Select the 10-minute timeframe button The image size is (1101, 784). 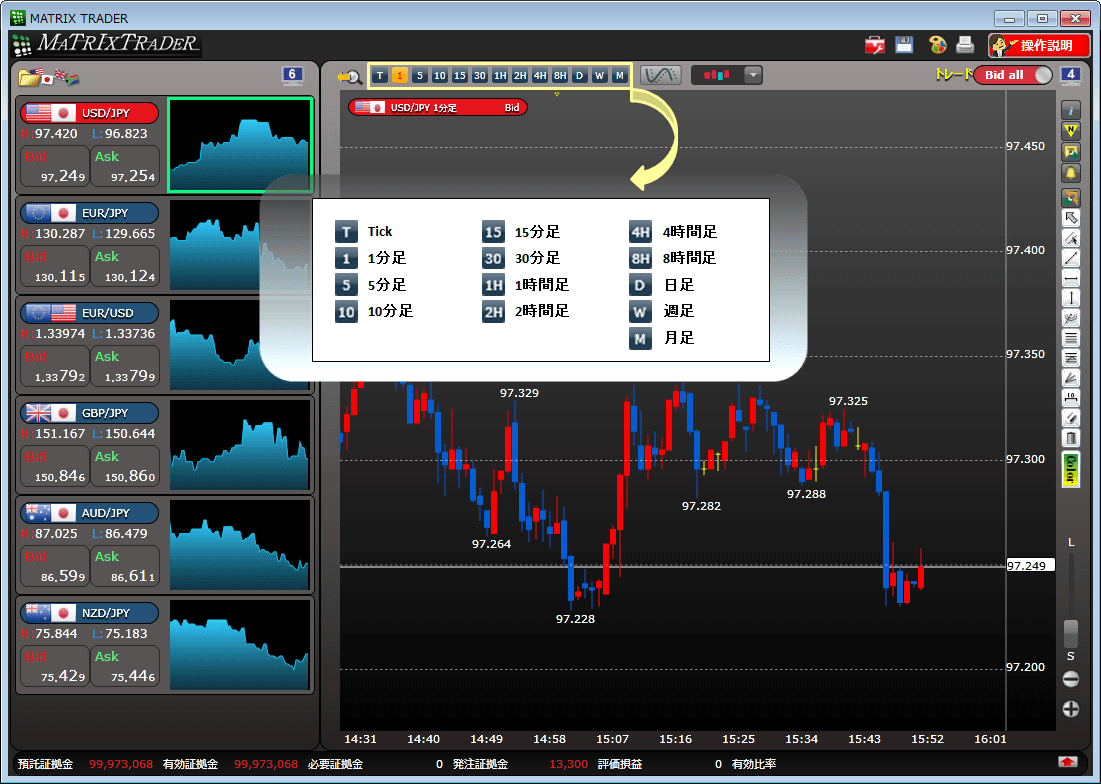point(440,75)
